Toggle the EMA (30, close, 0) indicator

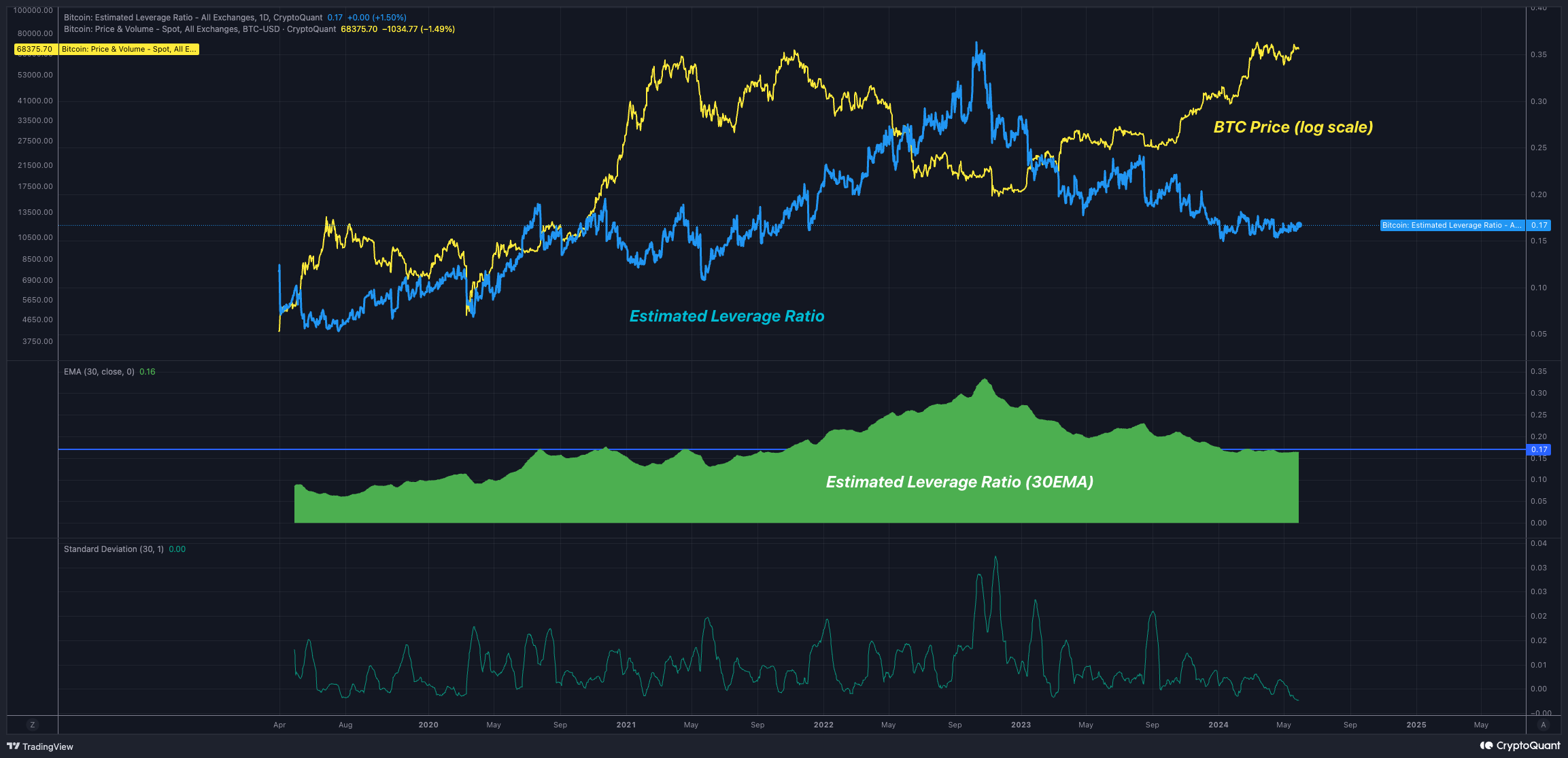coord(99,372)
